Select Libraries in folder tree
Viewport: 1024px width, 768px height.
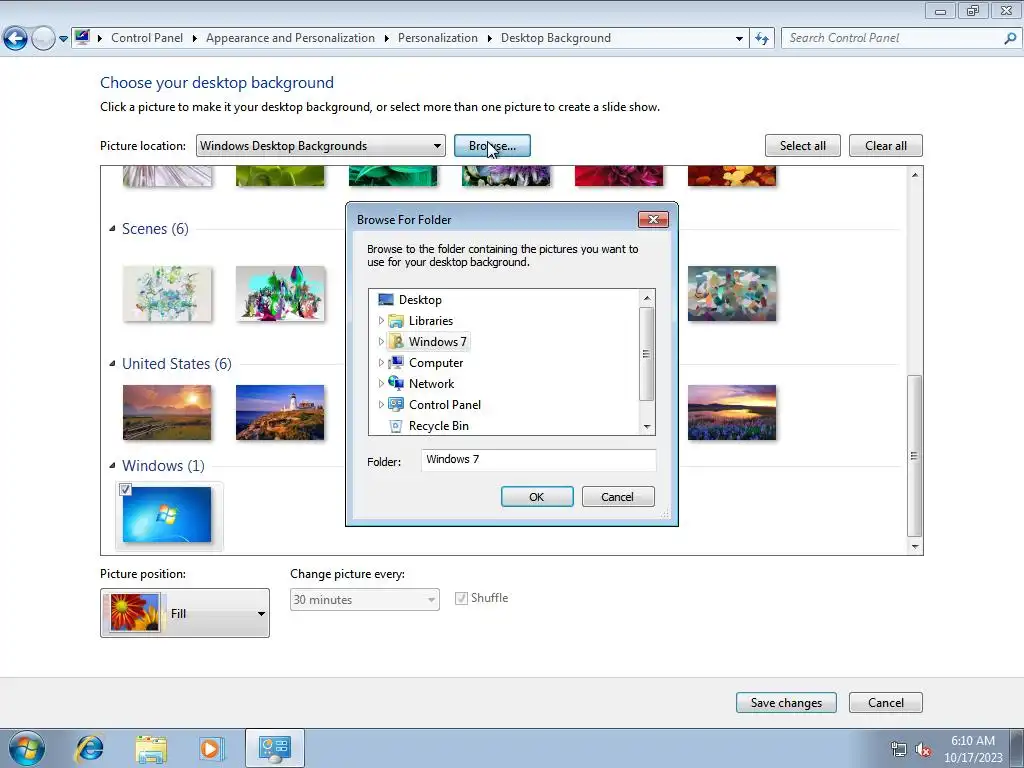(430, 321)
